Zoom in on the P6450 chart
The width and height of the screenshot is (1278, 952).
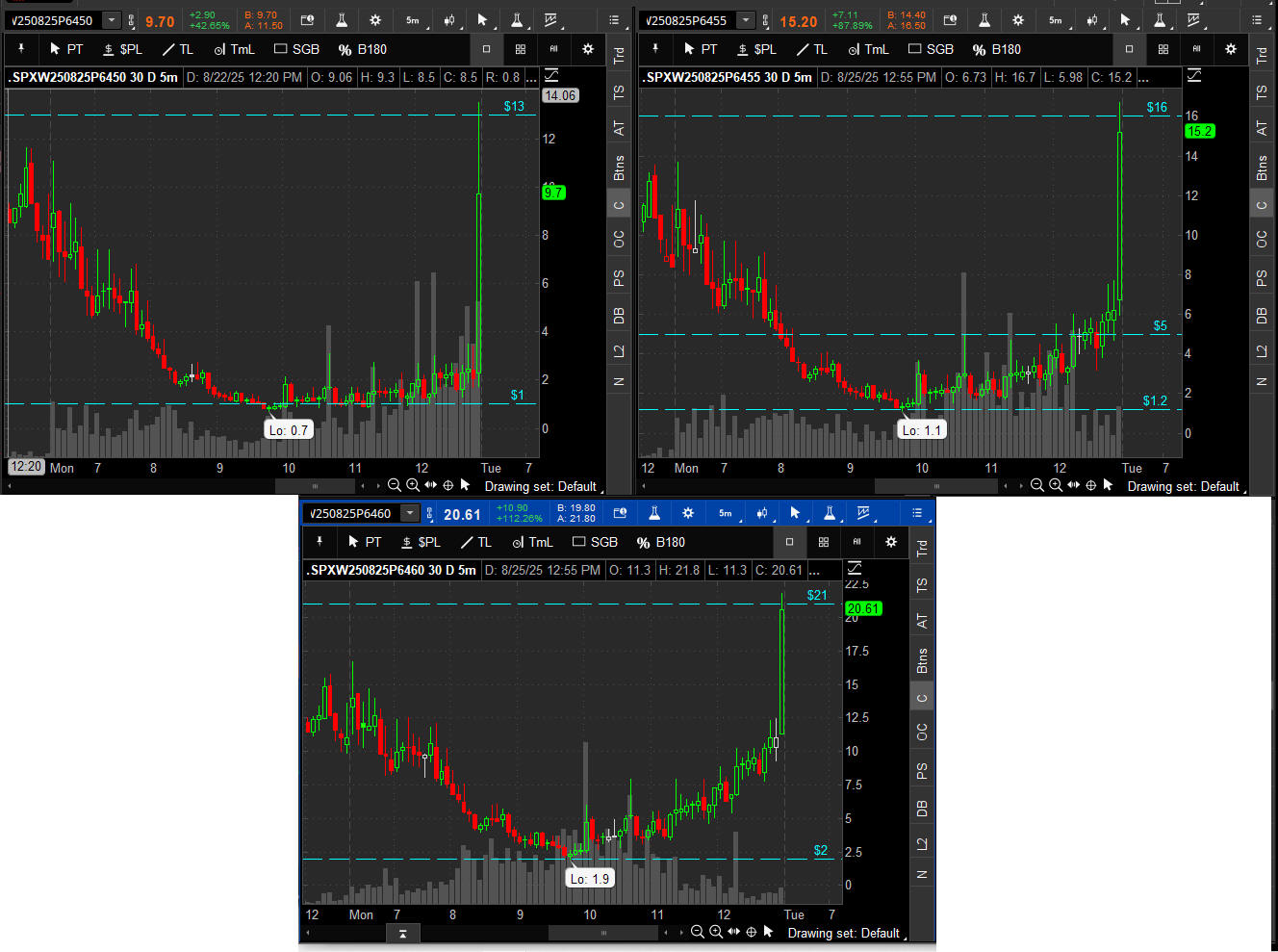click(x=412, y=485)
